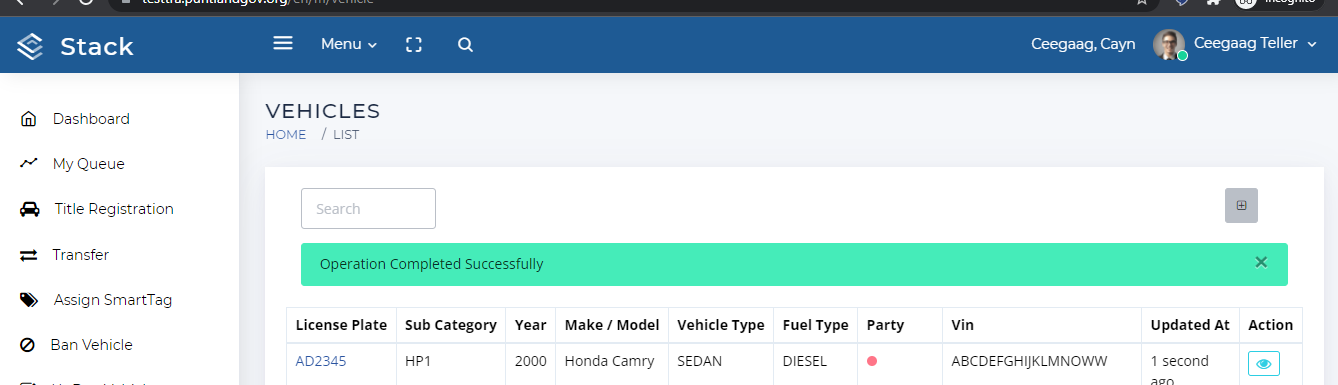Go to HOME breadcrumb link
Viewport: 1338px width, 385px height.
(x=286, y=134)
